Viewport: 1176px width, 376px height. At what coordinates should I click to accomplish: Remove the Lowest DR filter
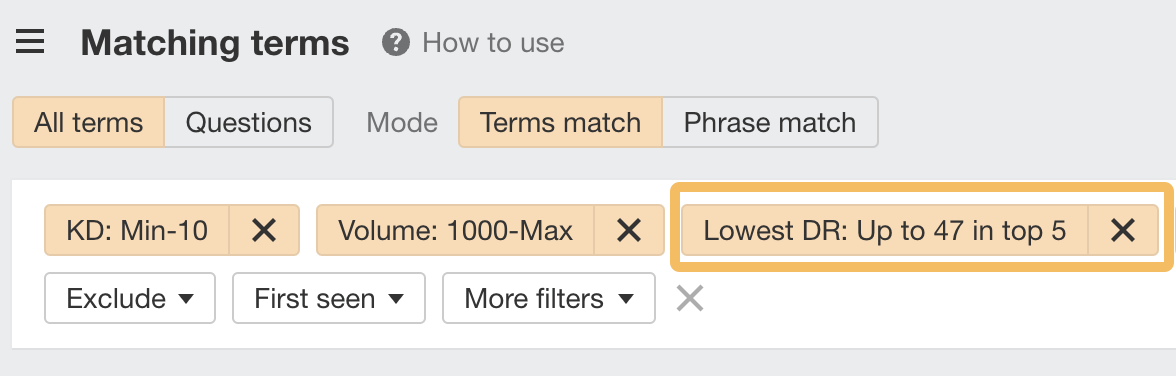1123,230
